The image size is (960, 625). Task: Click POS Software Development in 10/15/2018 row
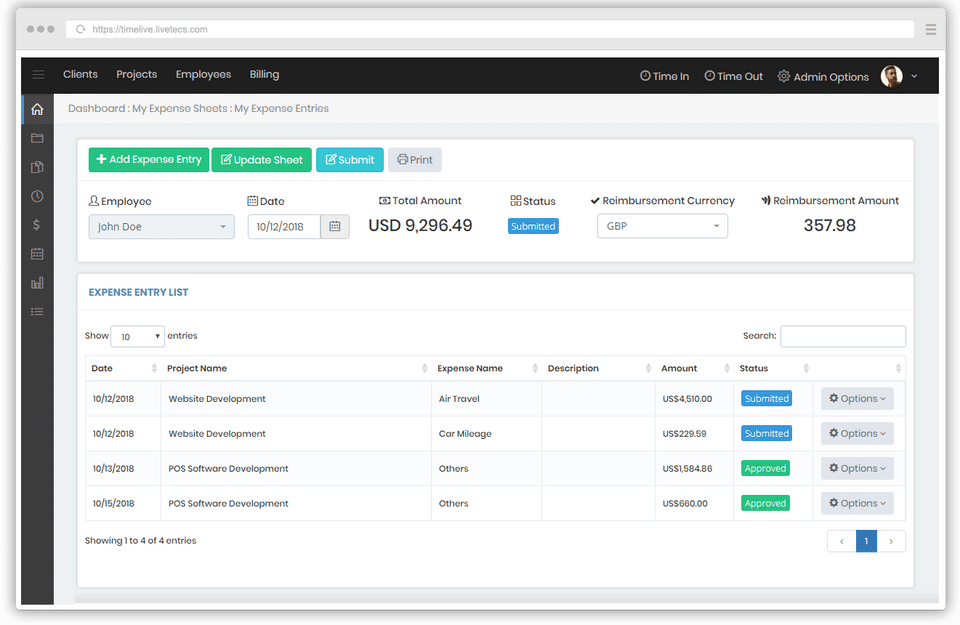coord(228,503)
